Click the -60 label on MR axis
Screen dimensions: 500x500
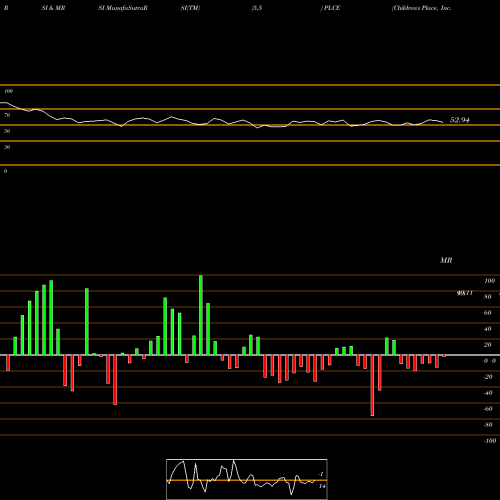(x=488, y=409)
